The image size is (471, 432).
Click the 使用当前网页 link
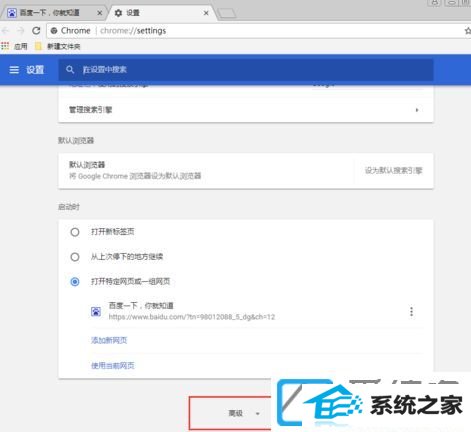point(113,366)
